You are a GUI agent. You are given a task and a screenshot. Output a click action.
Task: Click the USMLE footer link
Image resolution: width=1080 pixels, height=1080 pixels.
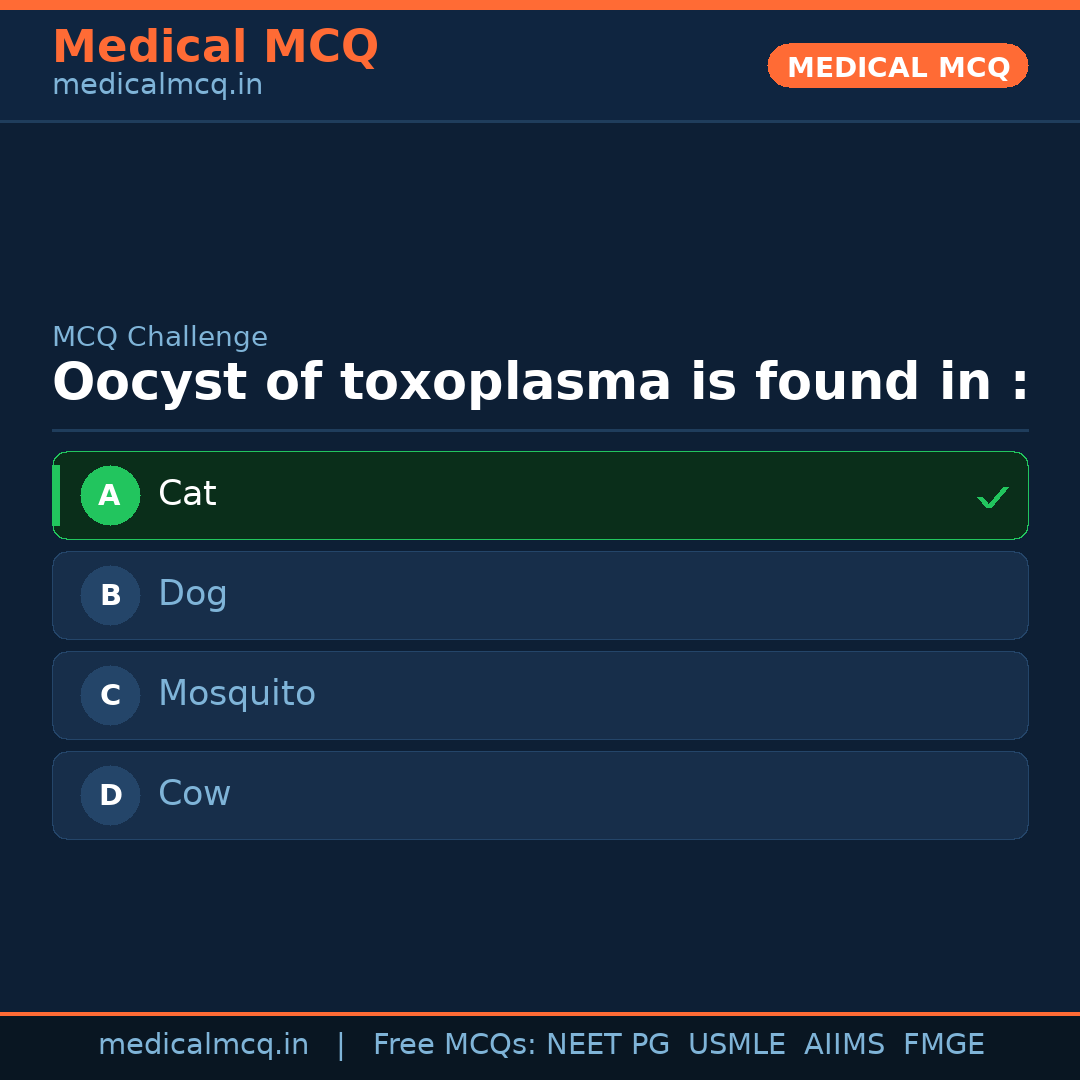[x=737, y=1044]
